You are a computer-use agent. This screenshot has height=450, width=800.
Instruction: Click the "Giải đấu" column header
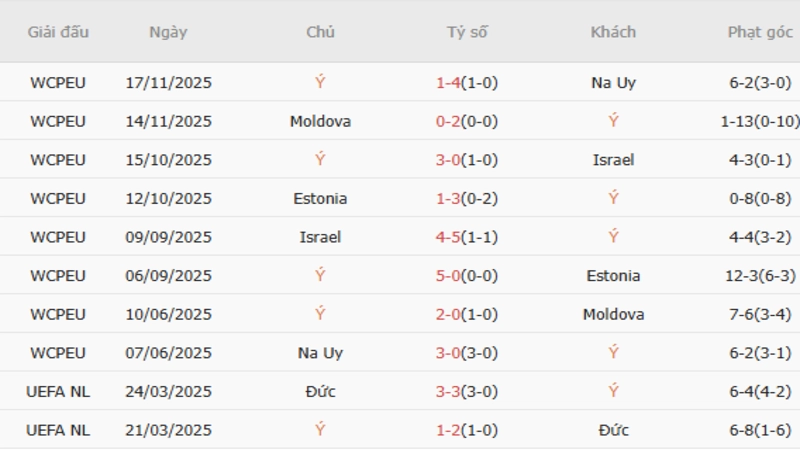click(58, 32)
